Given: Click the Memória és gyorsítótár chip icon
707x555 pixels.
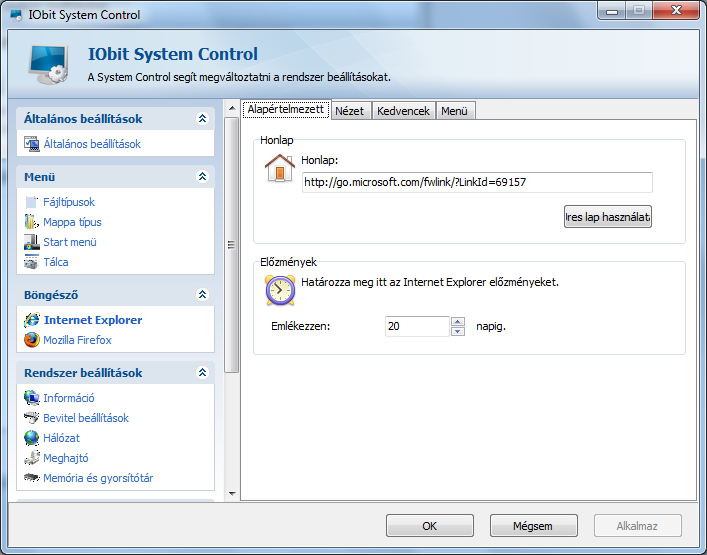Looking at the screenshot, I should pyautogui.click(x=32, y=477).
